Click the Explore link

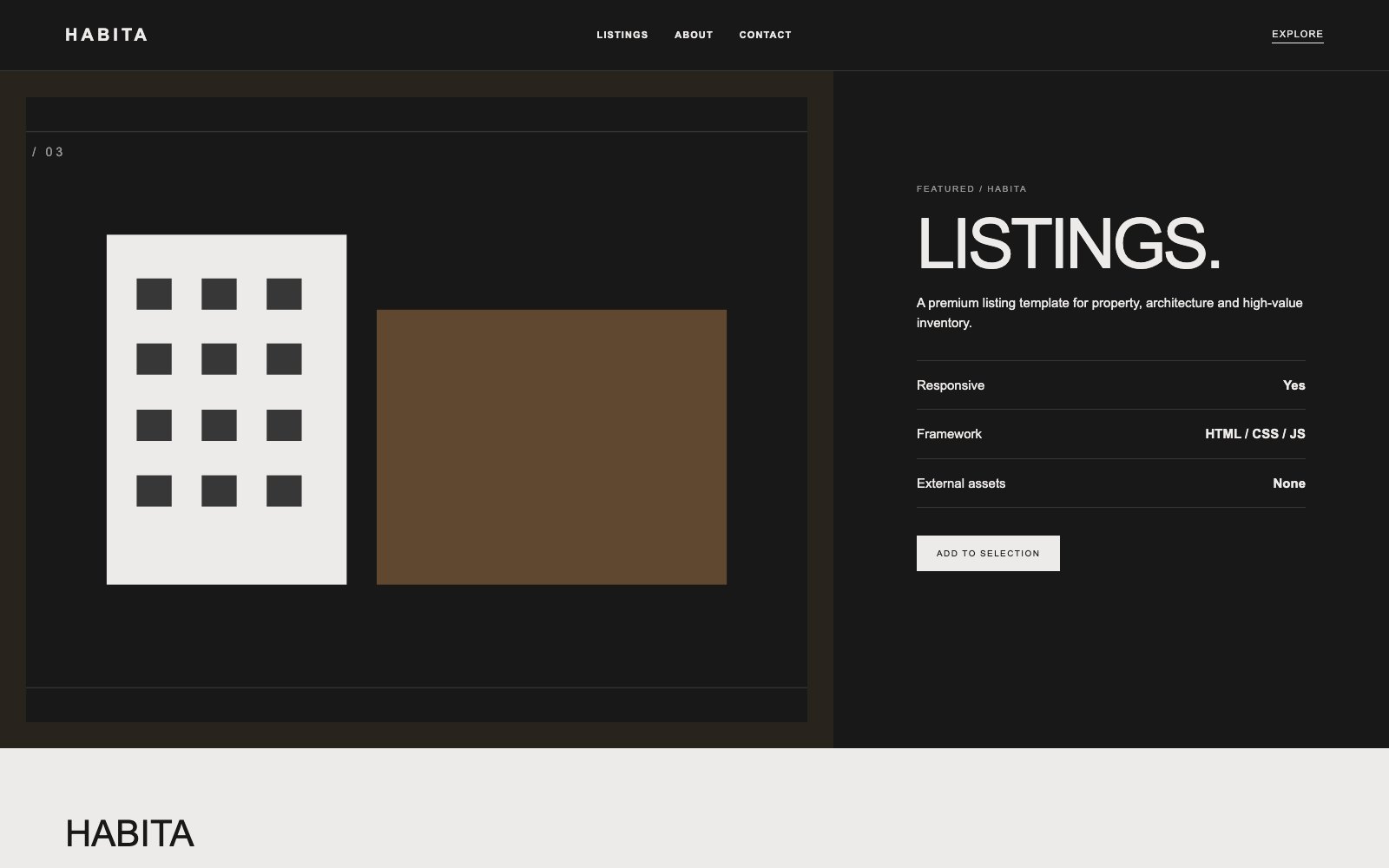1297,35
